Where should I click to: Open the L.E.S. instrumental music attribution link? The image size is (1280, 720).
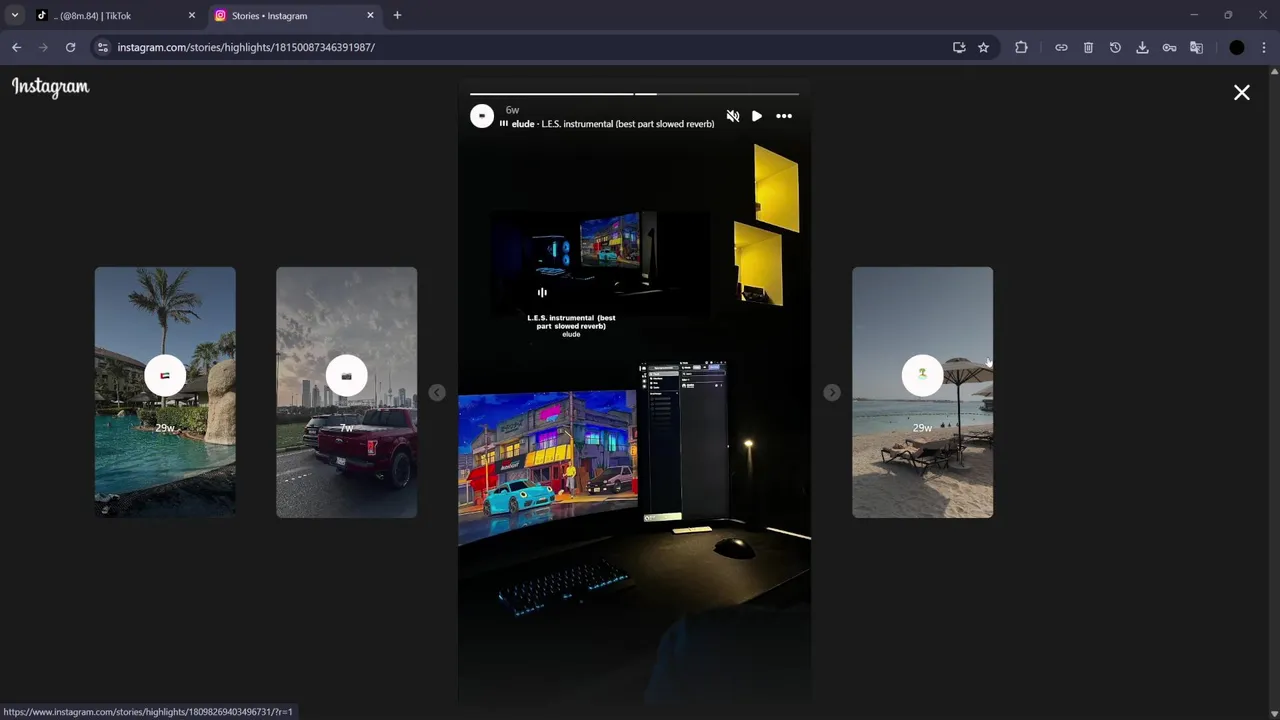click(x=613, y=124)
